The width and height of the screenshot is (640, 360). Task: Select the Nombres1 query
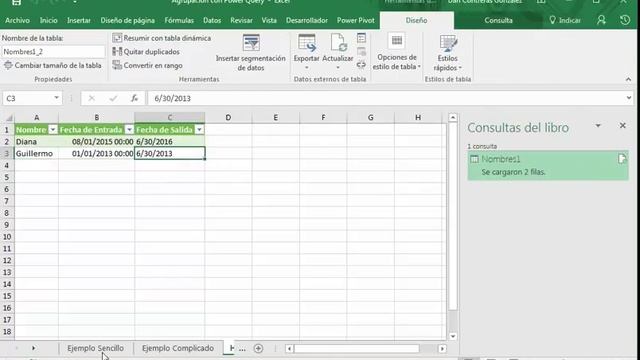(548, 165)
